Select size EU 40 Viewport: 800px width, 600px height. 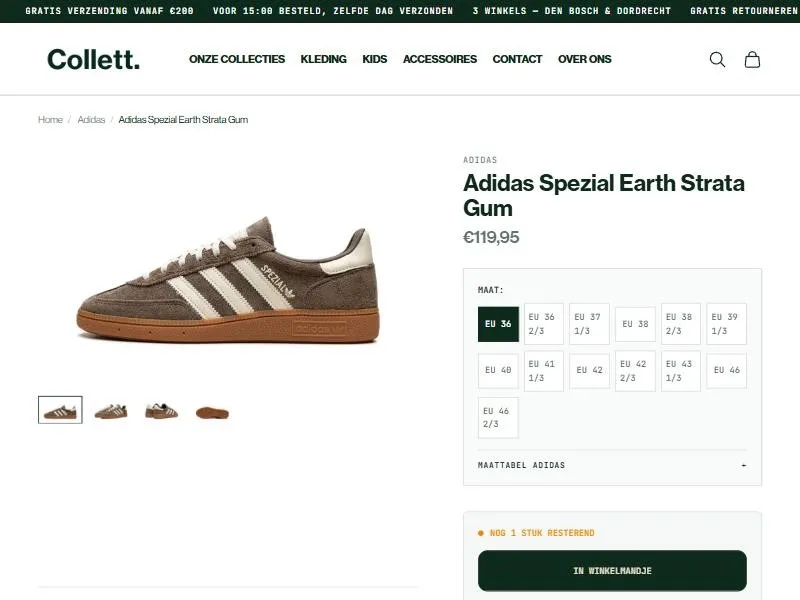click(x=498, y=370)
